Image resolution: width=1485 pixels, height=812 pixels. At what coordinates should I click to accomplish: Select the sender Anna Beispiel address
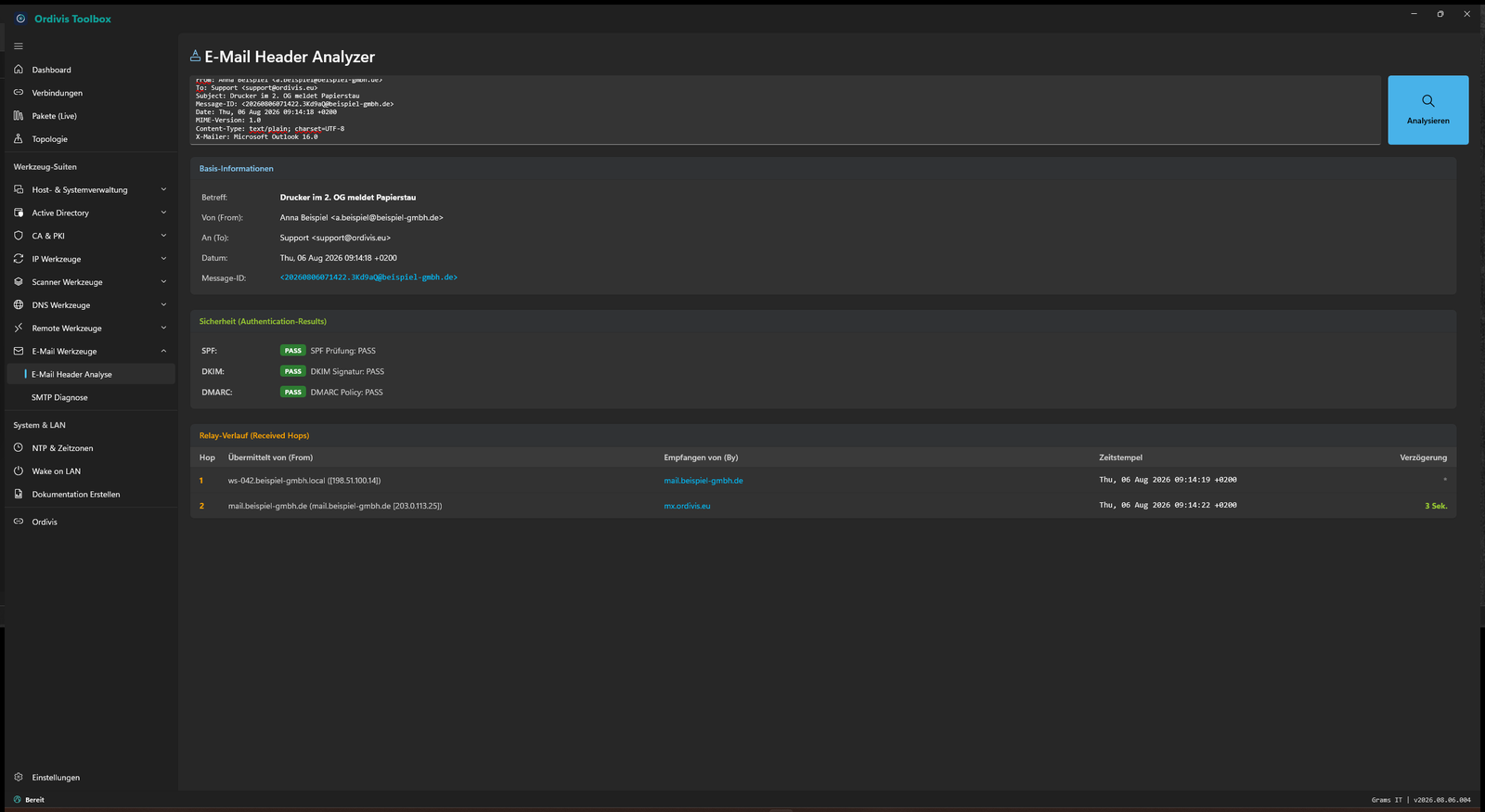(362, 217)
